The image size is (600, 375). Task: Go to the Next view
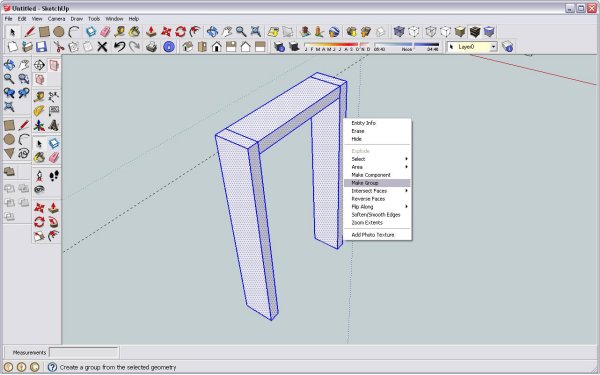[24, 93]
